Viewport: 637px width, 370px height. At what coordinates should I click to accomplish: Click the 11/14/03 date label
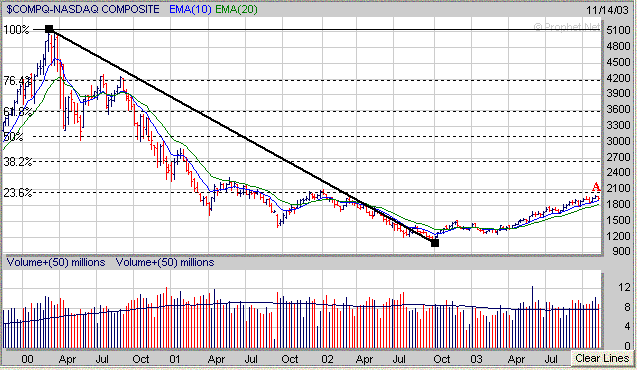[607, 10]
